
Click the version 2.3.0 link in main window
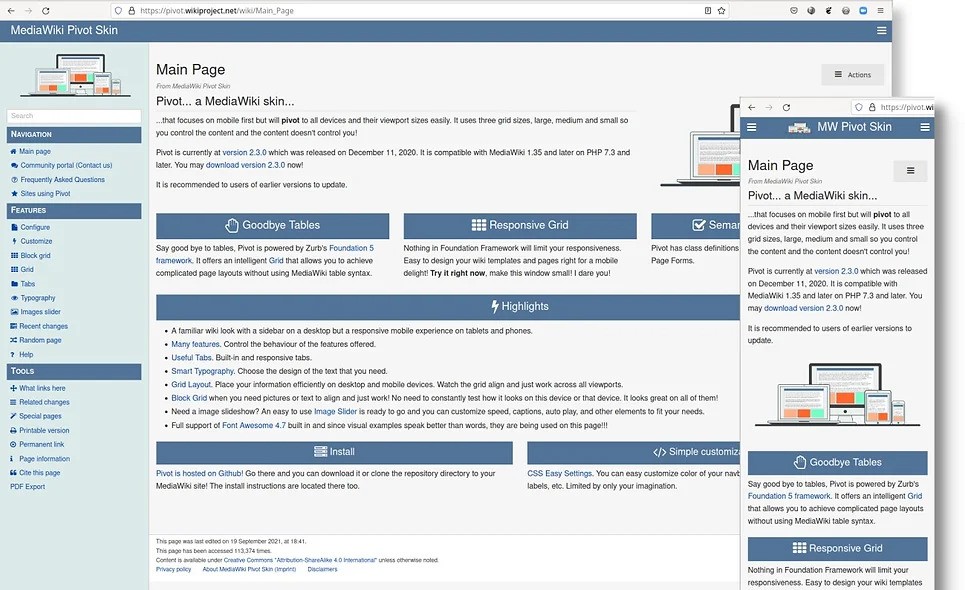point(244,153)
